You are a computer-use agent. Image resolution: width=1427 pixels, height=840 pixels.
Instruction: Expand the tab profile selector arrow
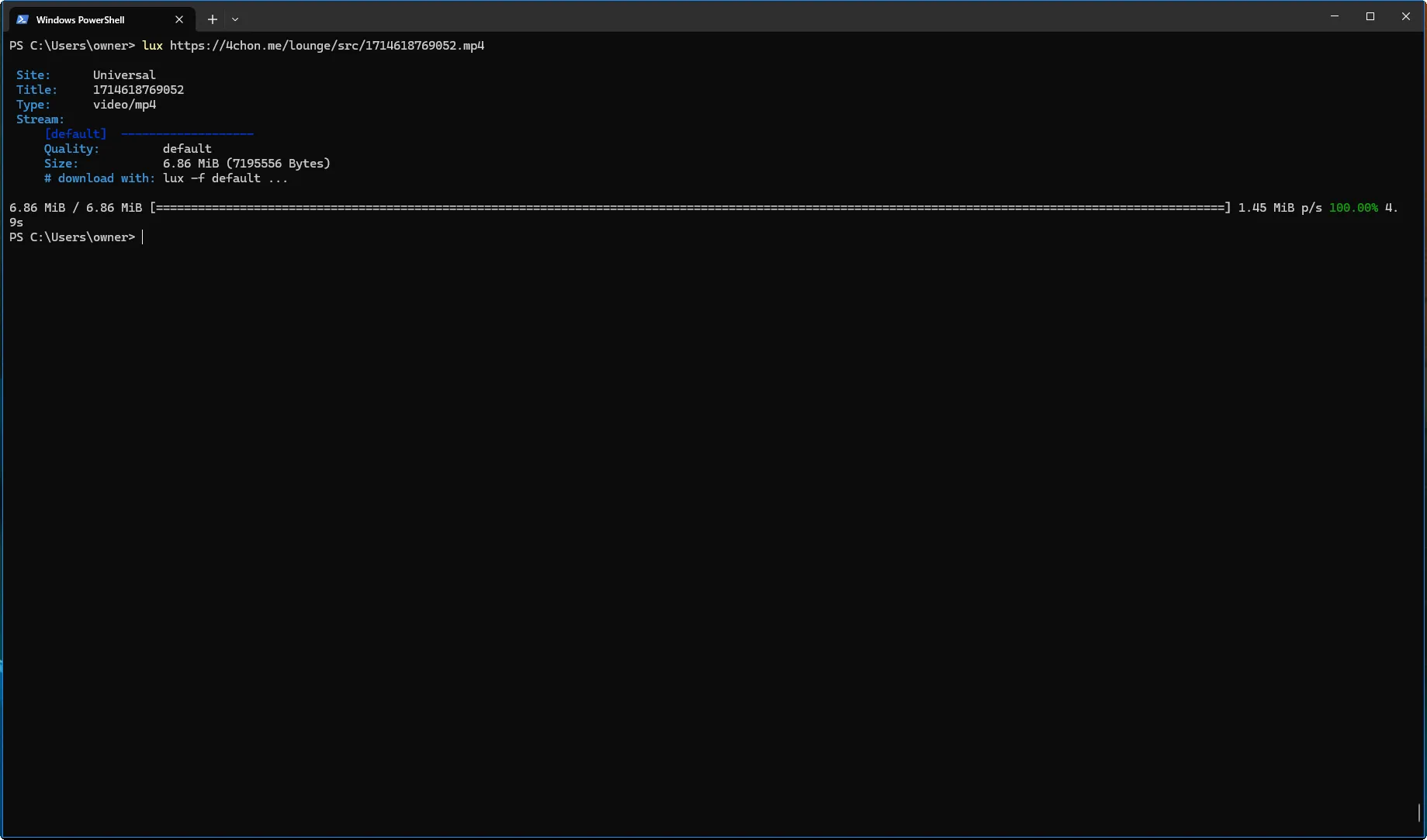tap(234, 19)
